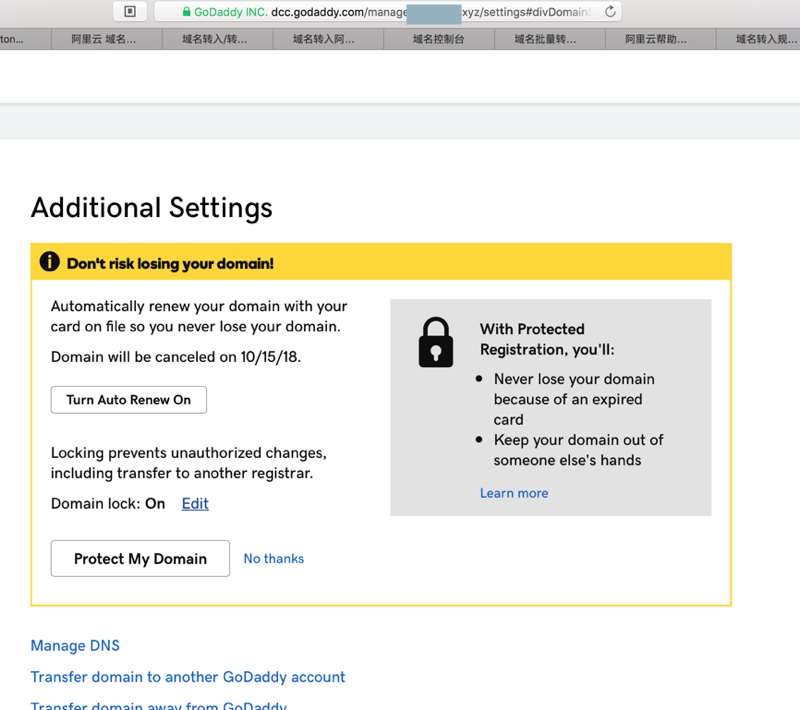Transfer domain away from GoDaddy
Screen dimensions: 800x710
[158, 704]
